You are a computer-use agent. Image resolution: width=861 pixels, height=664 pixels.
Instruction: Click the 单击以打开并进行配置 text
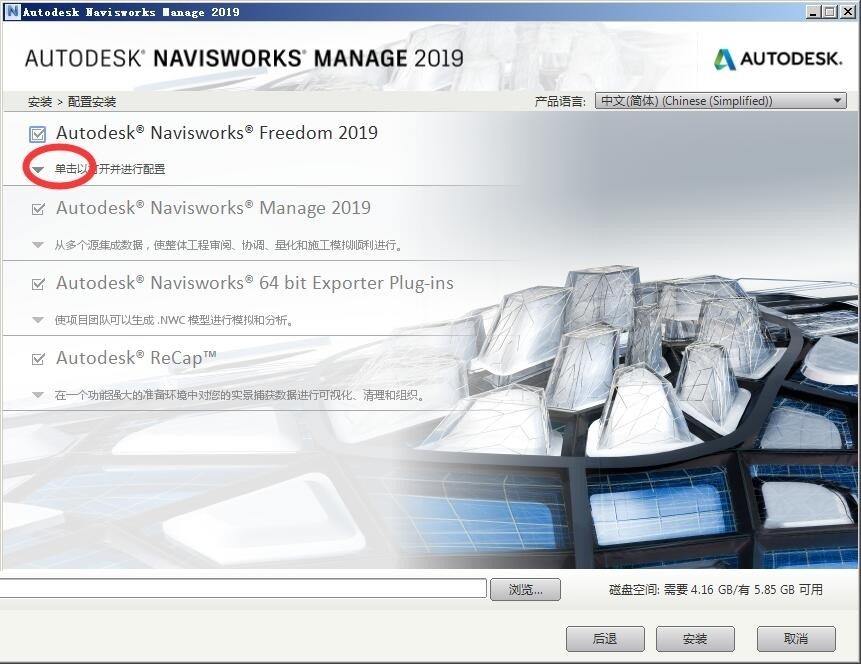110,169
